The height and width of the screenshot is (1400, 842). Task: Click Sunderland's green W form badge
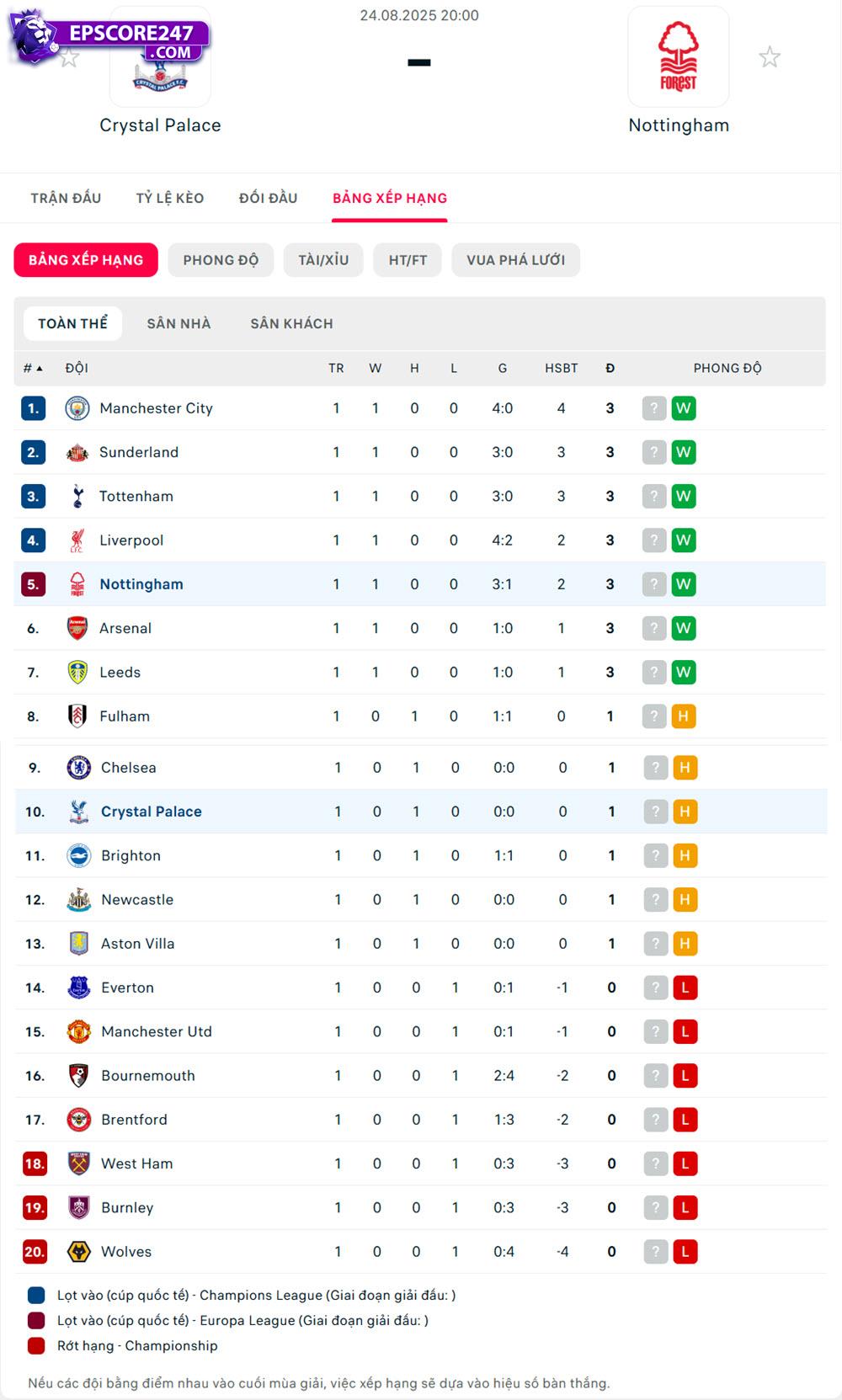(x=684, y=452)
